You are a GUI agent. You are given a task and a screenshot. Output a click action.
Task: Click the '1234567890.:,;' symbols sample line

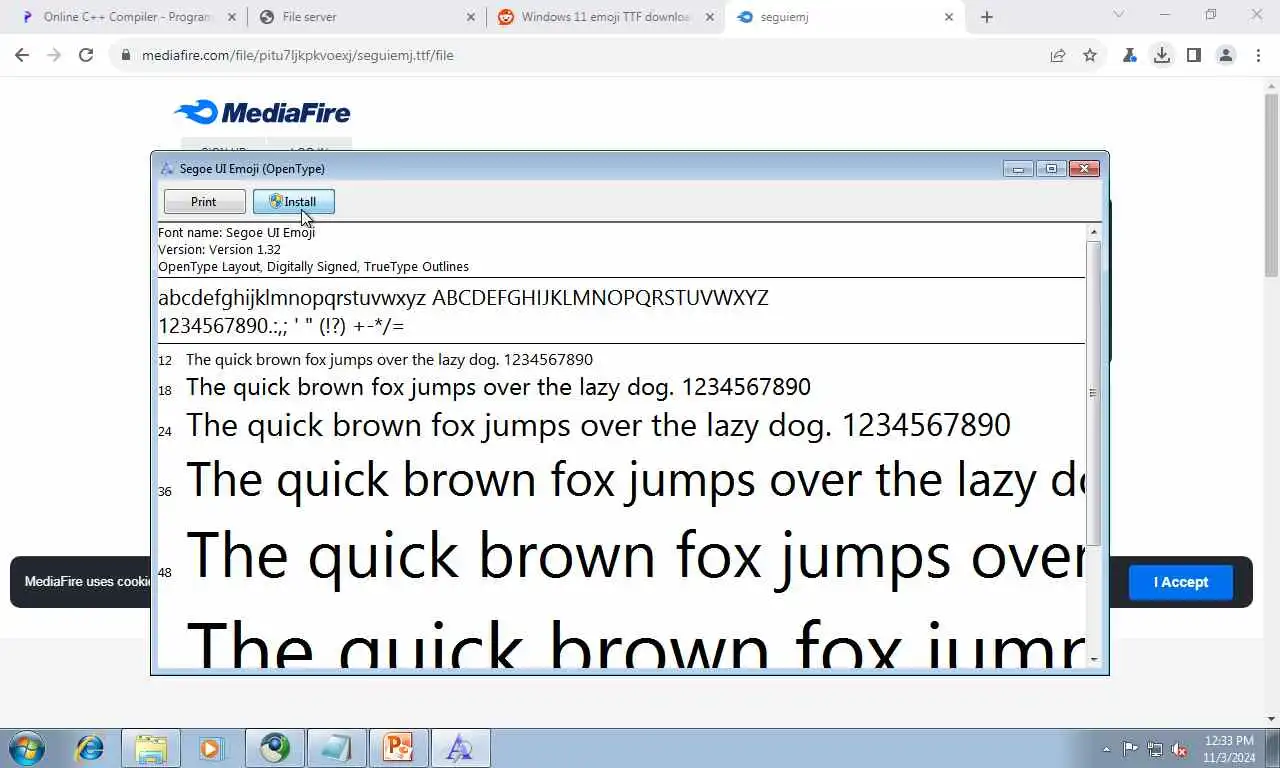pyautogui.click(x=281, y=326)
